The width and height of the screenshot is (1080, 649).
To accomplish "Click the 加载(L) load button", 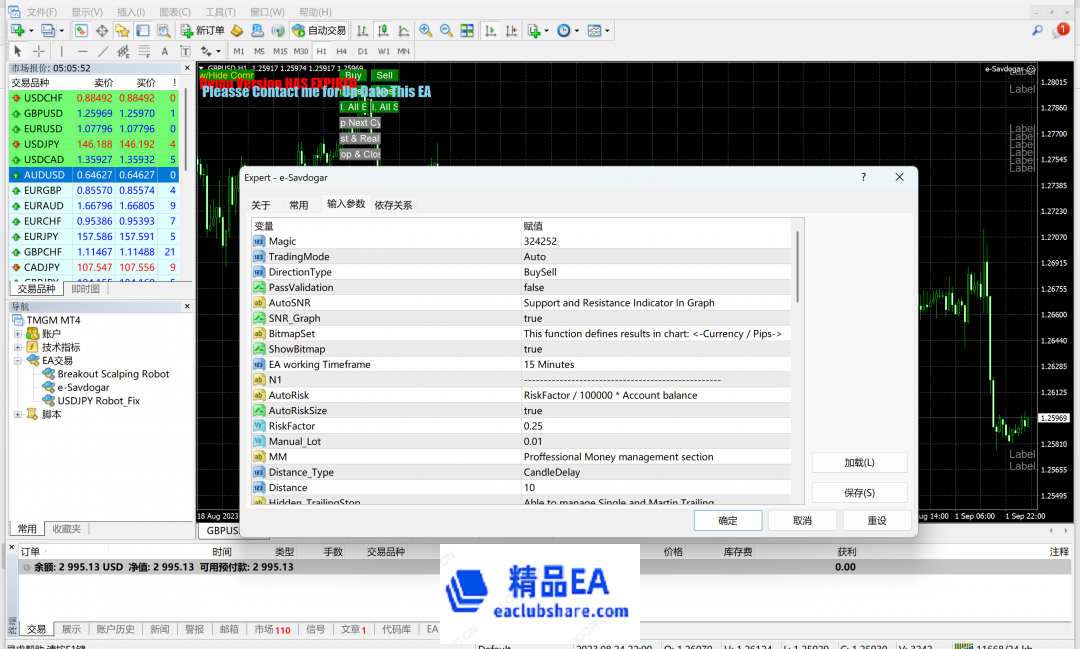I will (x=859, y=463).
